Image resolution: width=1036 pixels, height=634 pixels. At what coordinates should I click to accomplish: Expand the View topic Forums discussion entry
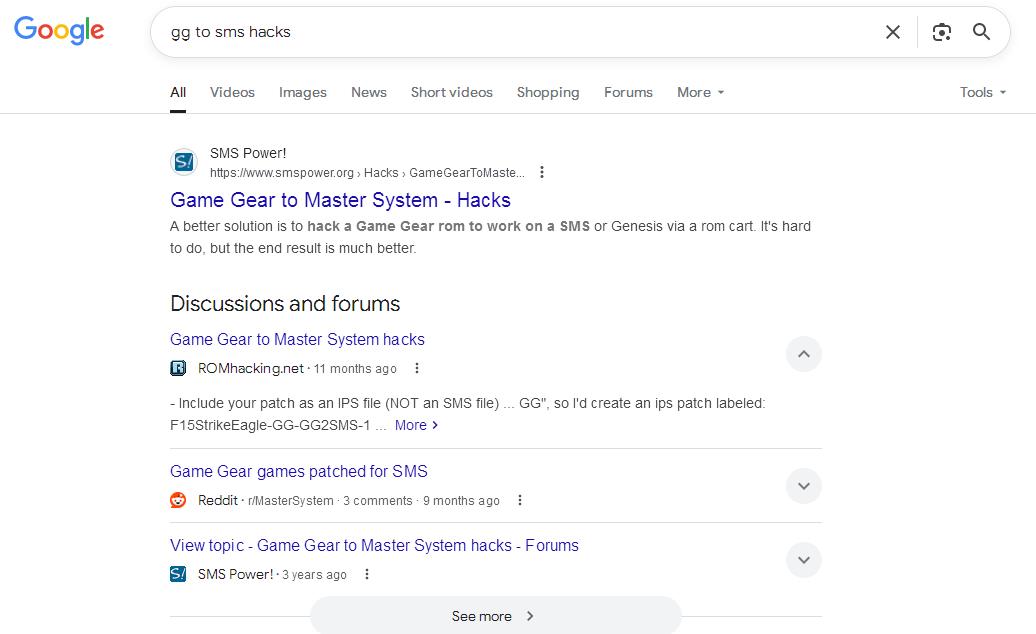[x=803, y=560]
